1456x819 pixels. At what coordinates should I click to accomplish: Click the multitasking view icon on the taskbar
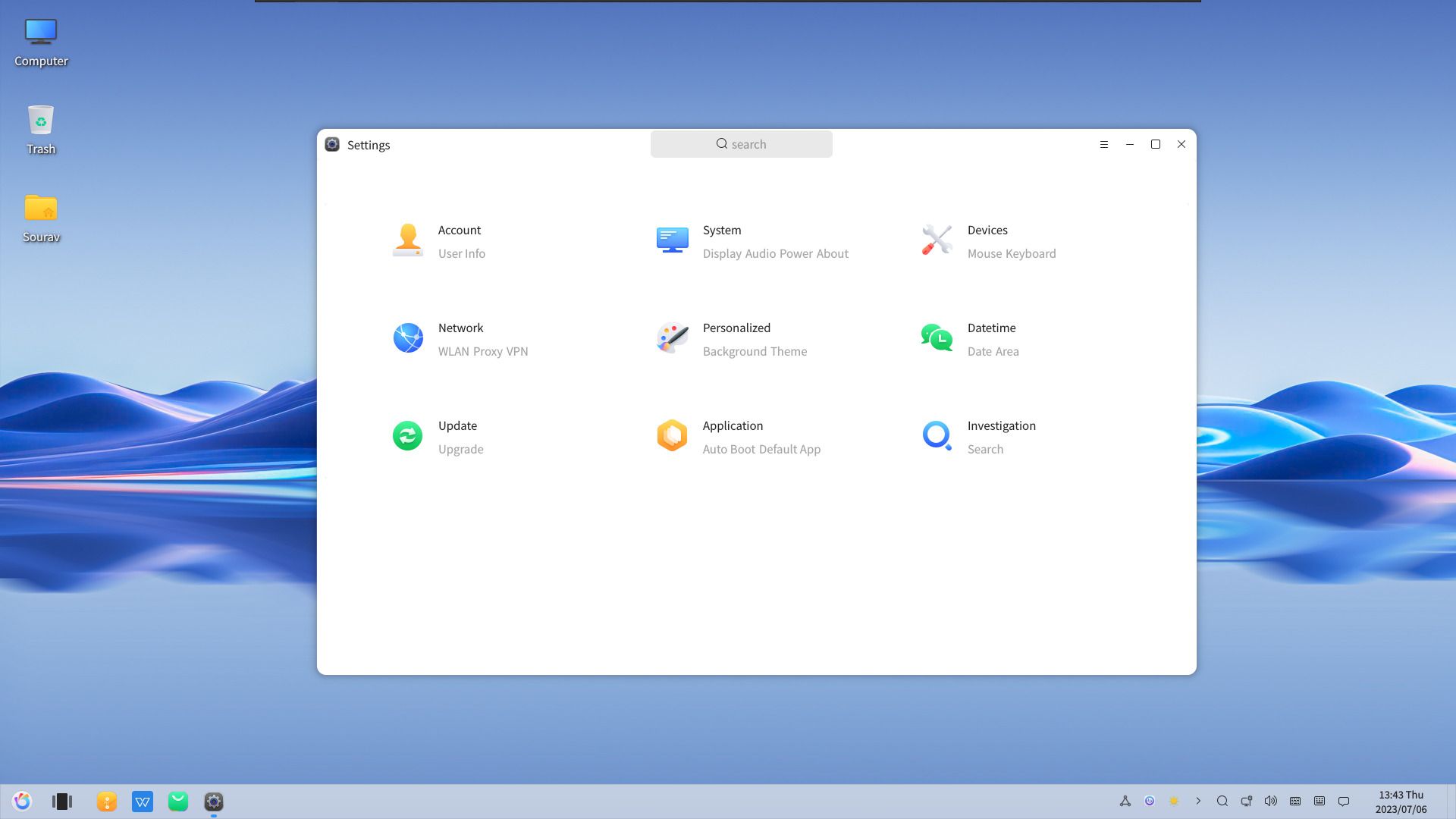[62, 801]
